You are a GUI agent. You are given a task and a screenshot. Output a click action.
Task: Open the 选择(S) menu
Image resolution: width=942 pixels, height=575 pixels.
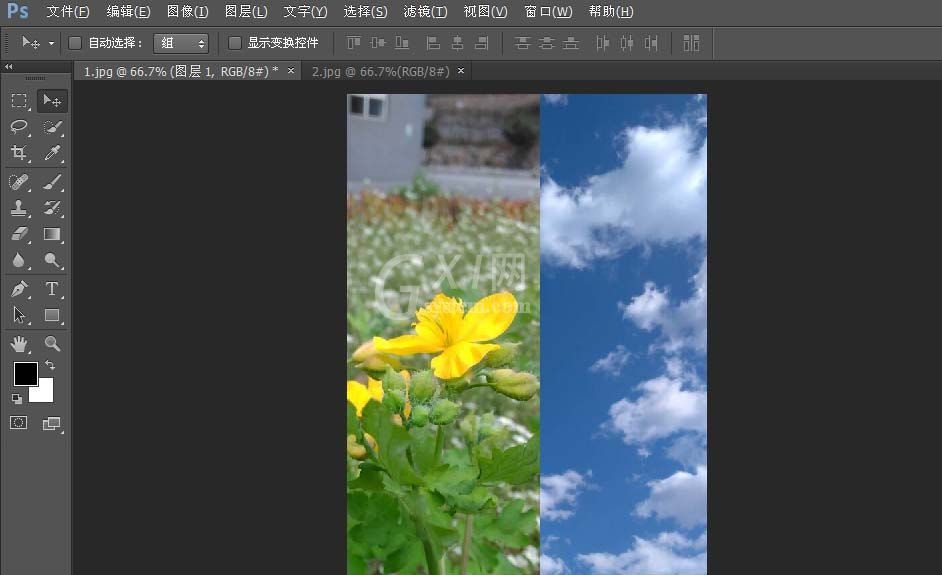click(365, 11)
